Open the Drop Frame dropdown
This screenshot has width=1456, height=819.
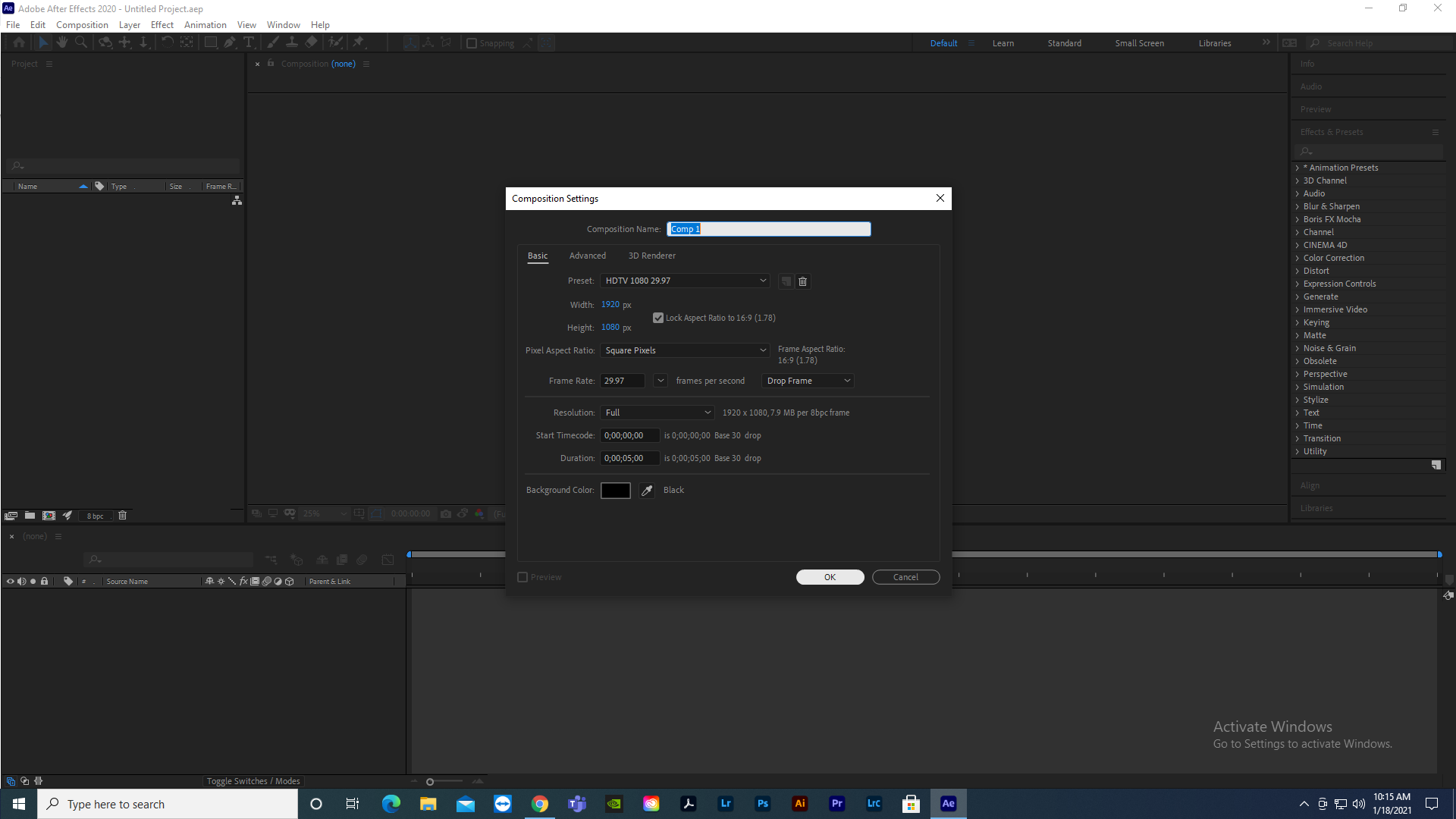(x=808, y=381)
